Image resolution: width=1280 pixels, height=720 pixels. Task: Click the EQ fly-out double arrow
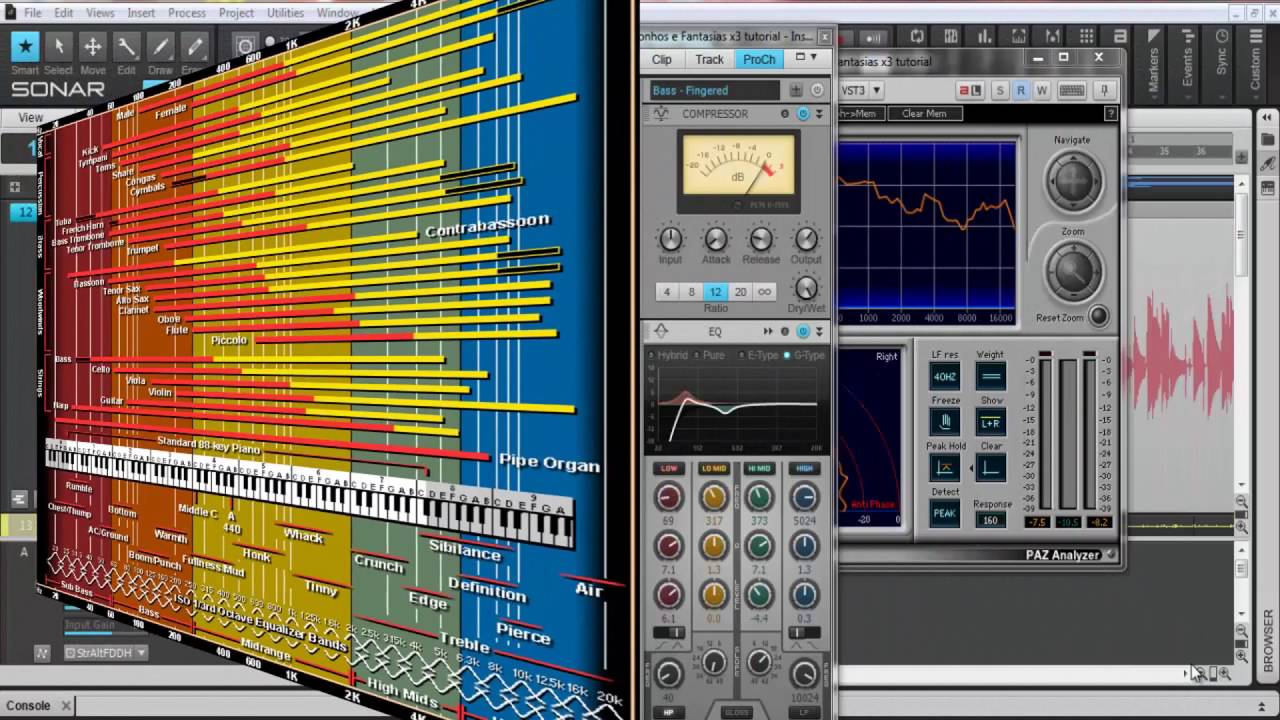(x=768, y=331)
